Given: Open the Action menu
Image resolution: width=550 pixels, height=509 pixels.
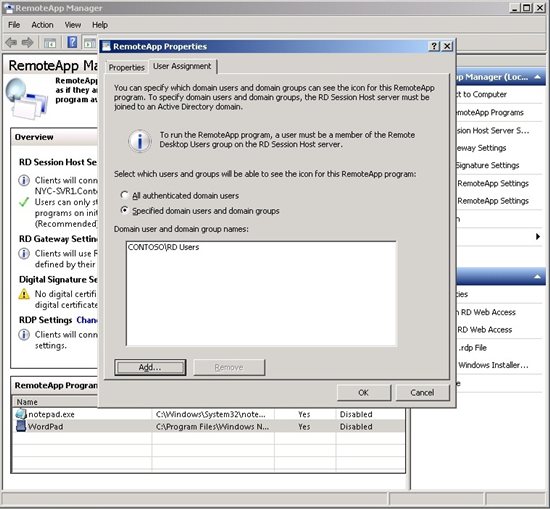Looking at the screenshot, I should pyautogui.click(x=42, y=25).
